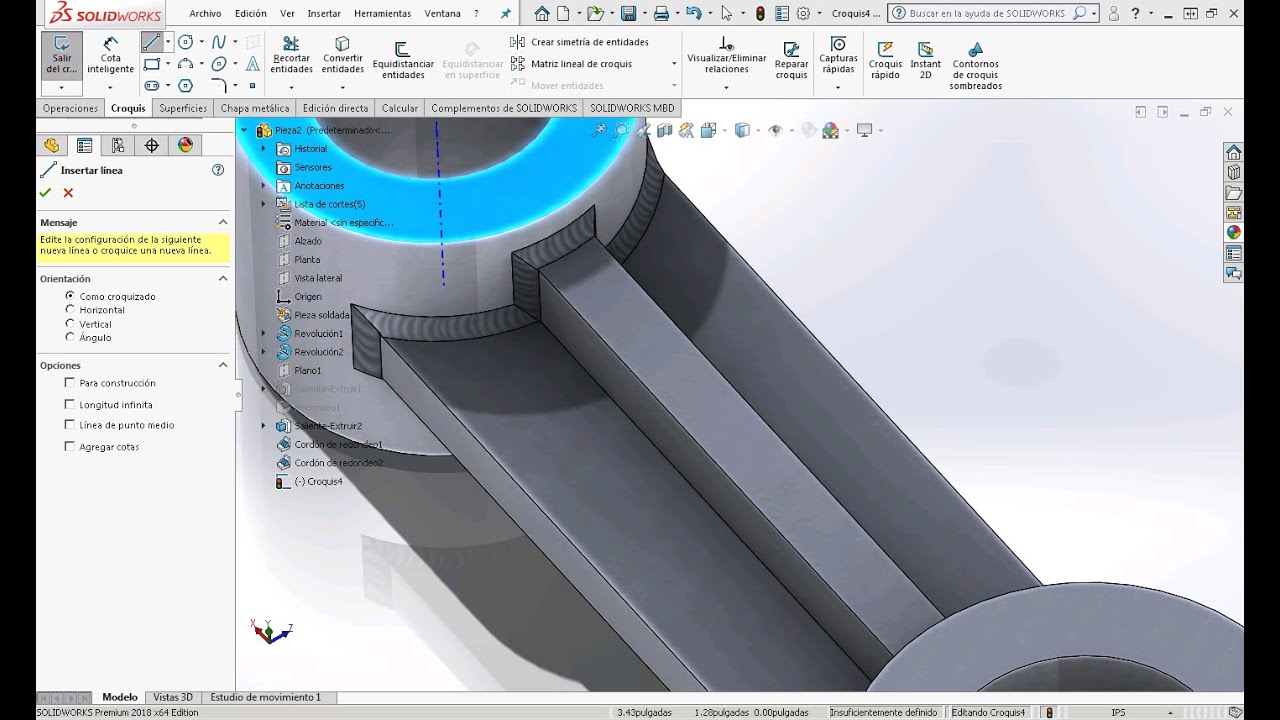The image size is (1280, 720).
Task: Select the Circle sketch tool
Action: pyautogui.click(x=185, y=42)
